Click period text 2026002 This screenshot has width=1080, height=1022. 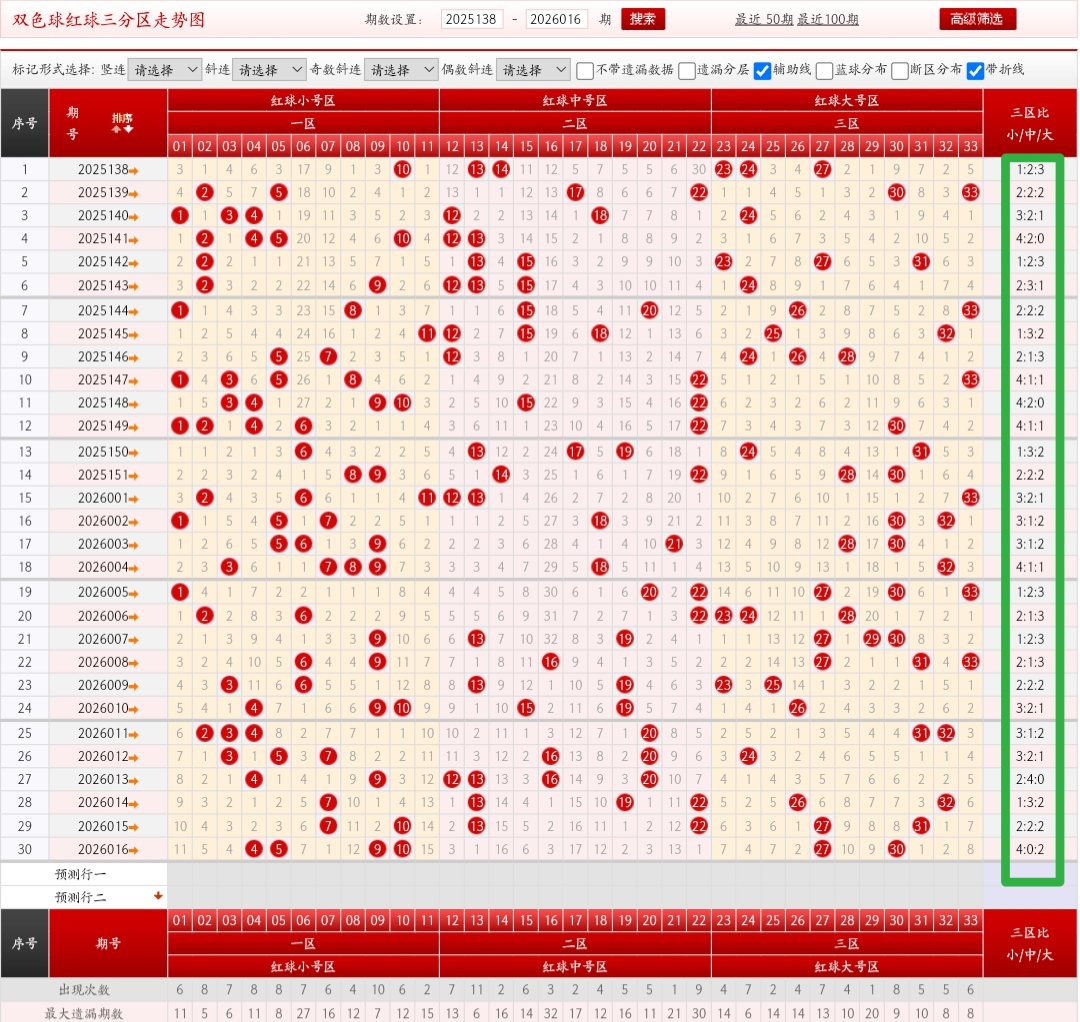coord(103,521)
